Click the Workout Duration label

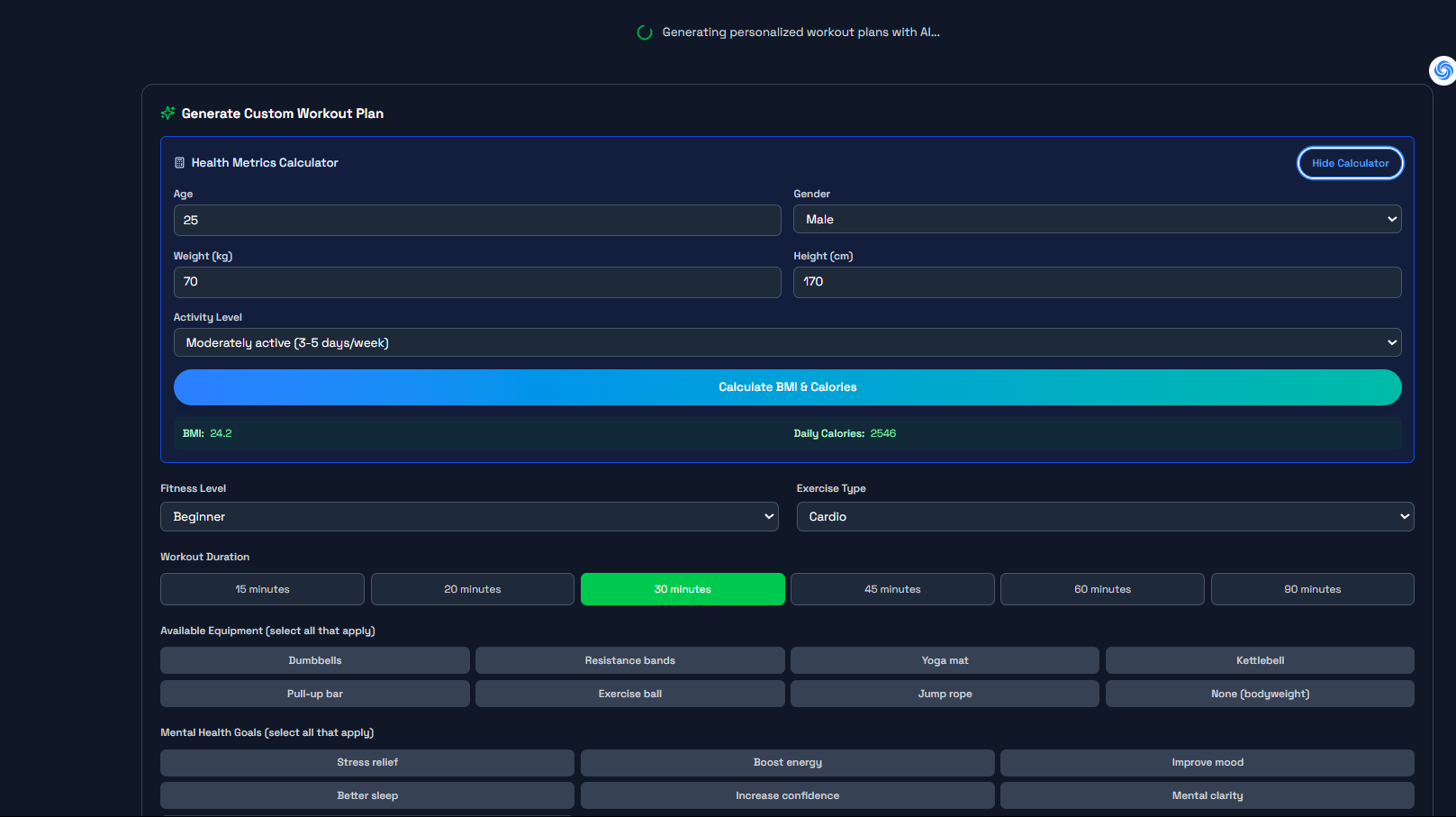[x=205, y=557]
